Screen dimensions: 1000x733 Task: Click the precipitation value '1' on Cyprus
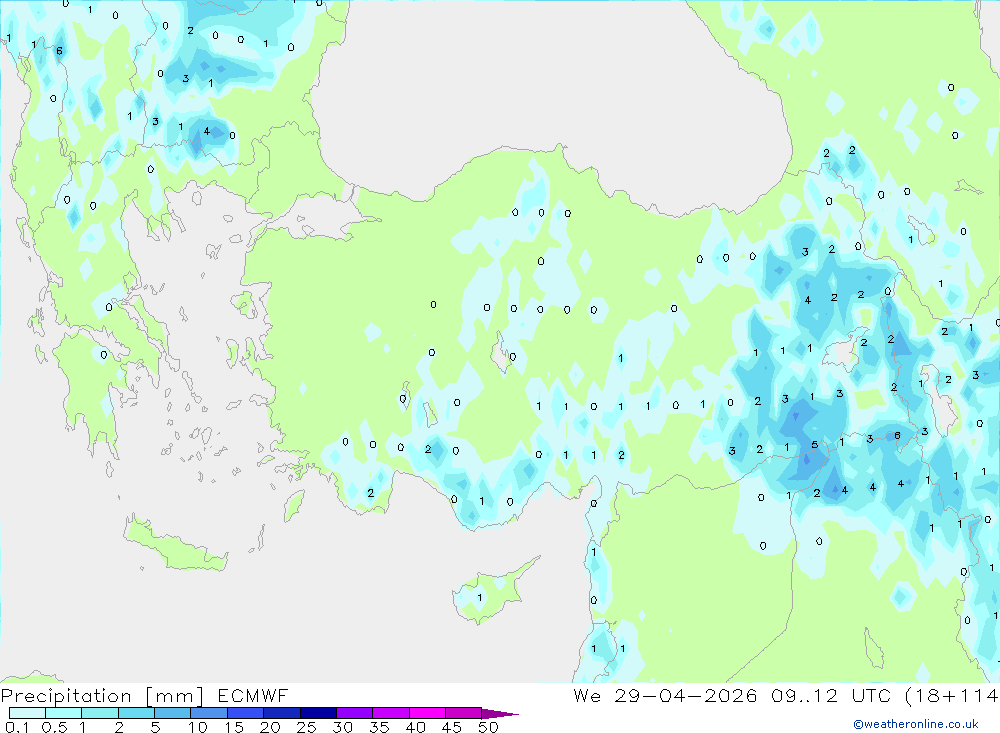pos(480,598)
